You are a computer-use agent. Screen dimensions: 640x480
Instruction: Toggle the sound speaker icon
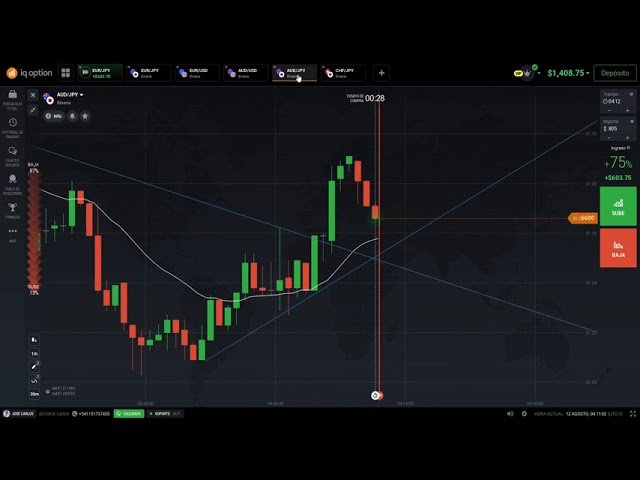point(510,413)
